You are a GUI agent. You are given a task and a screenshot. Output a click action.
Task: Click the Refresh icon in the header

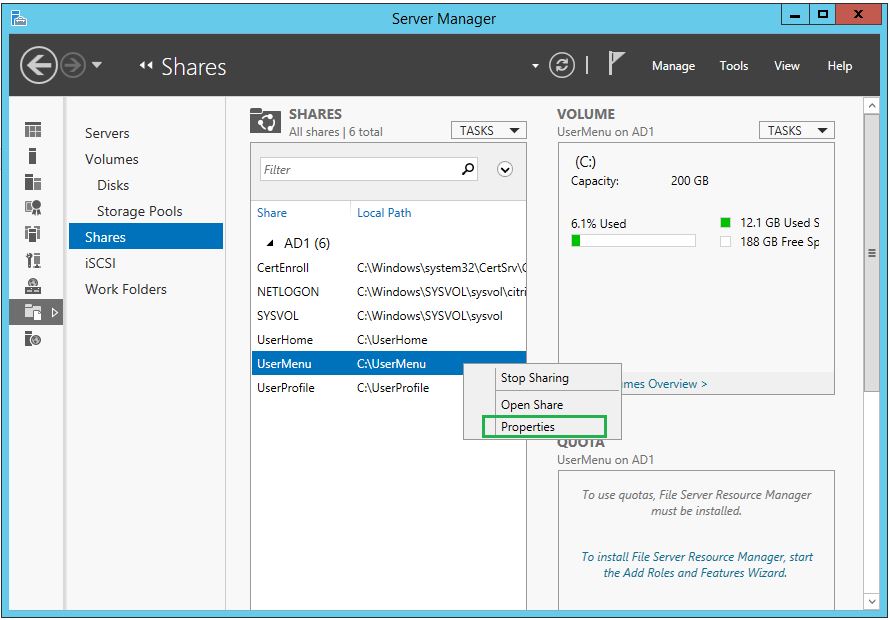click(563, 66)
